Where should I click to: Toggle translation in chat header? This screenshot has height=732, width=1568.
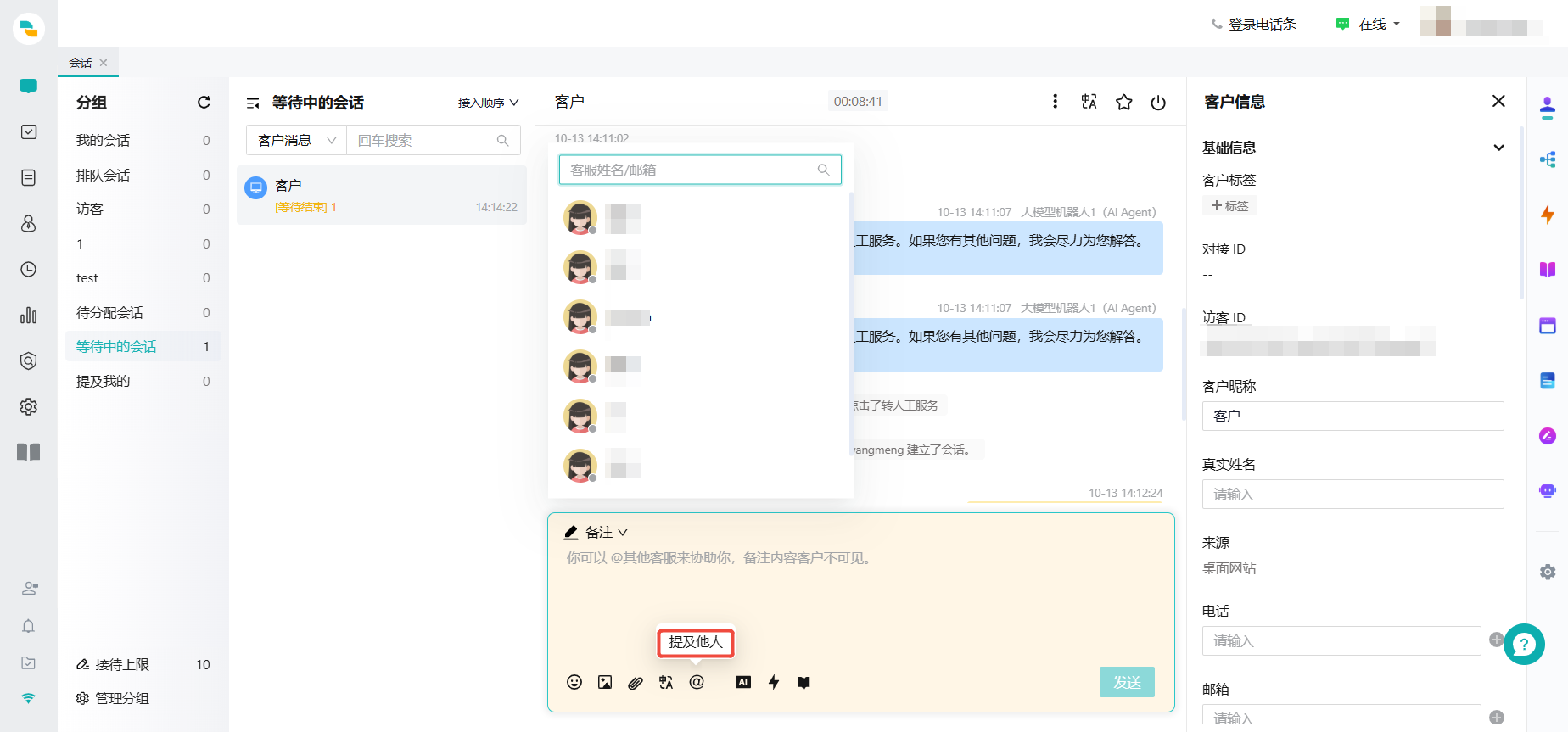coord(1089,102)
